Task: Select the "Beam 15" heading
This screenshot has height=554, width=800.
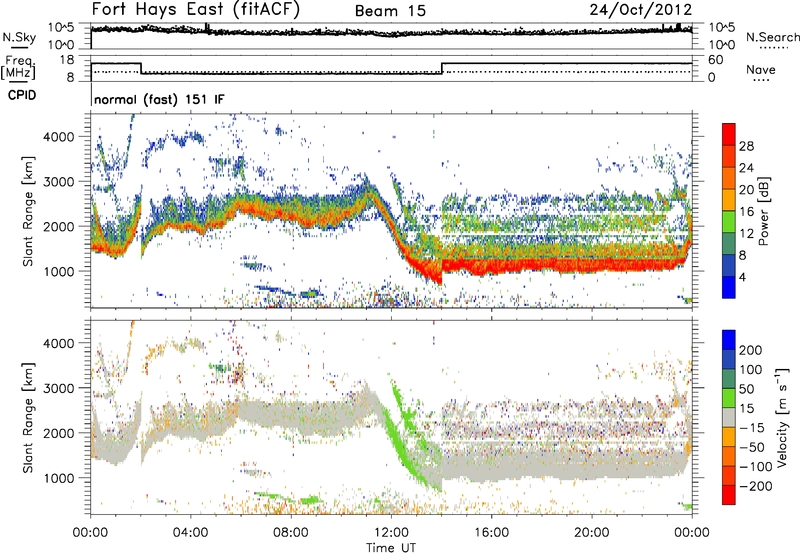Action: (390, 11)
